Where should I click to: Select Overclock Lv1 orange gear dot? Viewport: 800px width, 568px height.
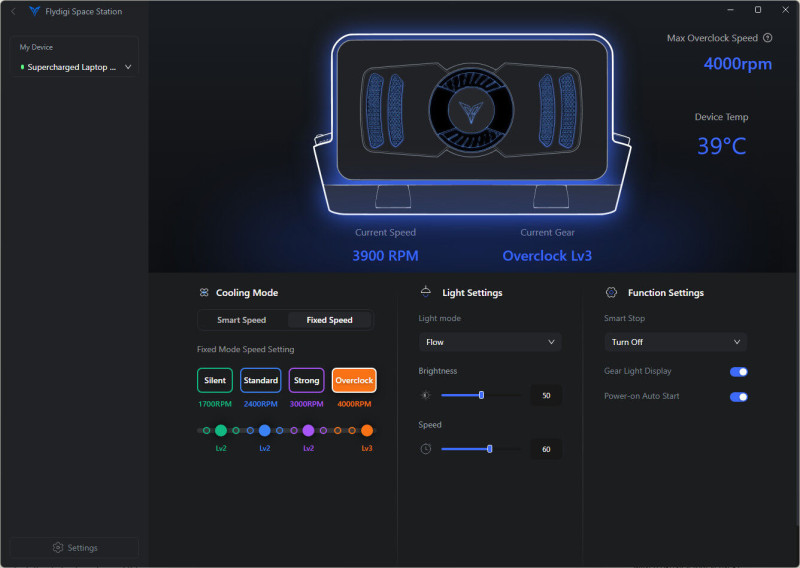coord(337,431)
